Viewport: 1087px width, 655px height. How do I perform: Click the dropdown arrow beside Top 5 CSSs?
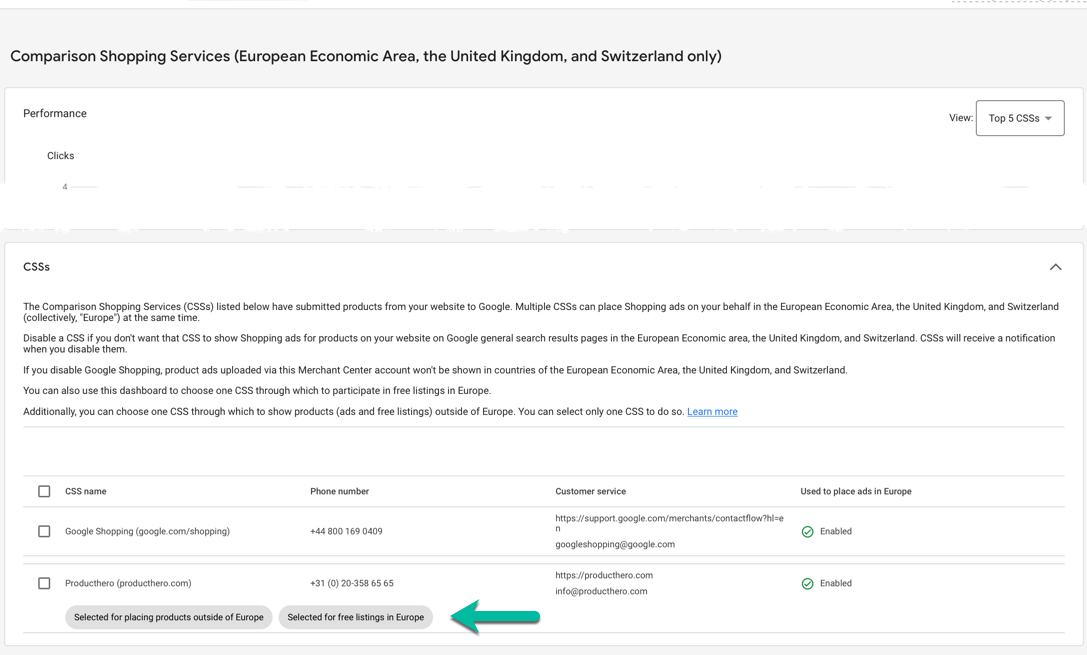1048,119
